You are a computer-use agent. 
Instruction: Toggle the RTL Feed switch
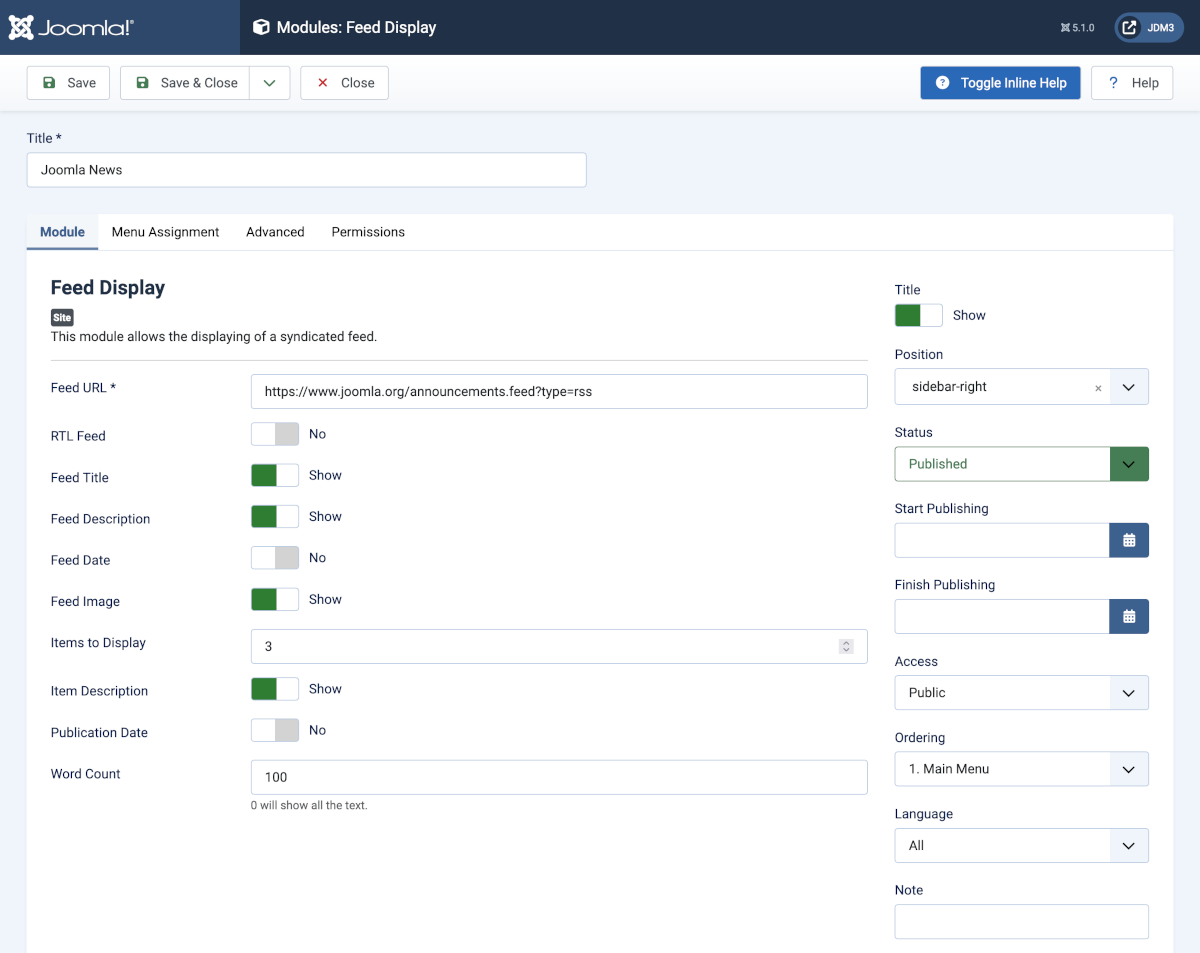275,434
